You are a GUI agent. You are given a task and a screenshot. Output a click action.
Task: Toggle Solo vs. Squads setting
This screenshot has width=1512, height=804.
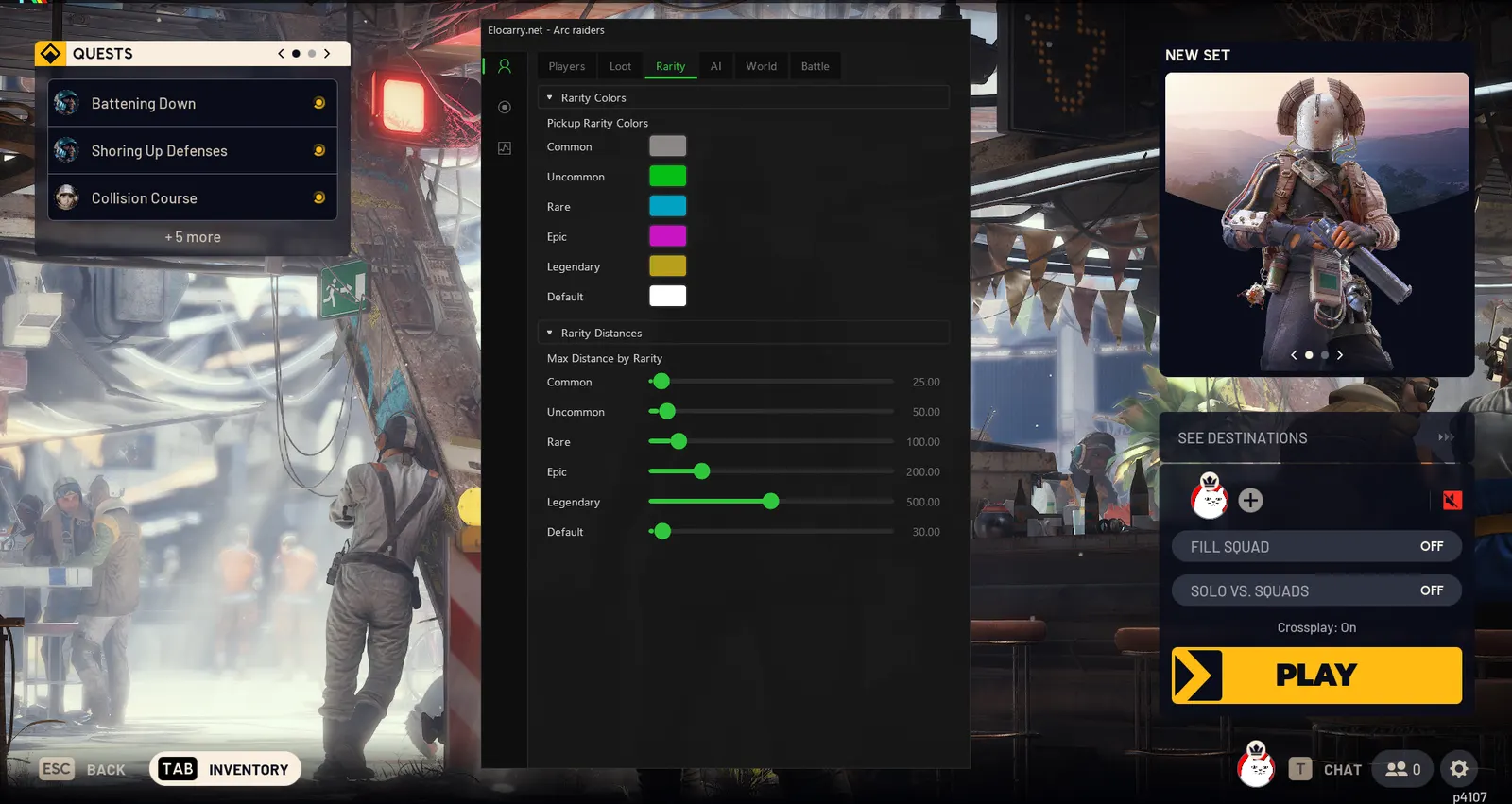(1317, 590)
